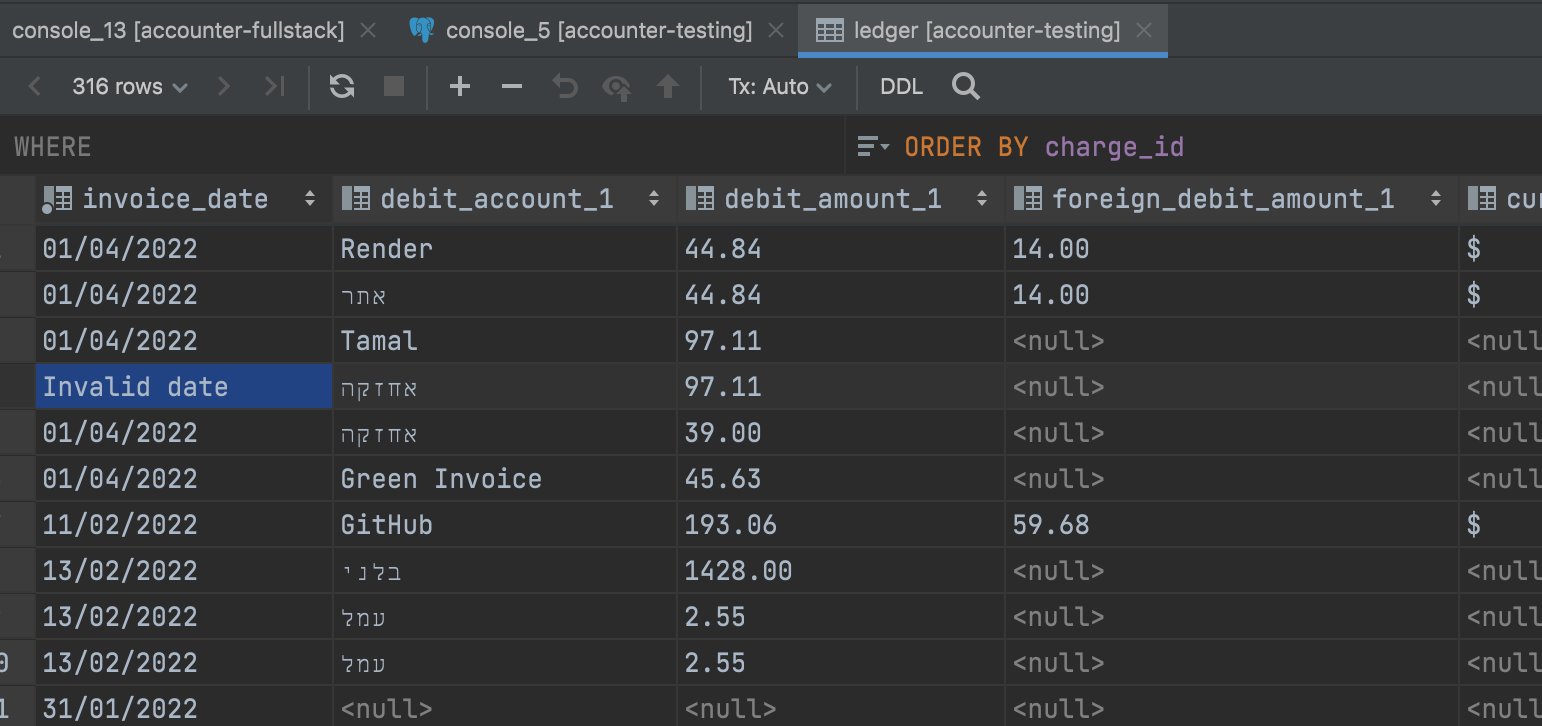Screen dimensions: 1542x726
Task: Select the 59.68 foreign debit amount cell
Action: [1232, 525]
